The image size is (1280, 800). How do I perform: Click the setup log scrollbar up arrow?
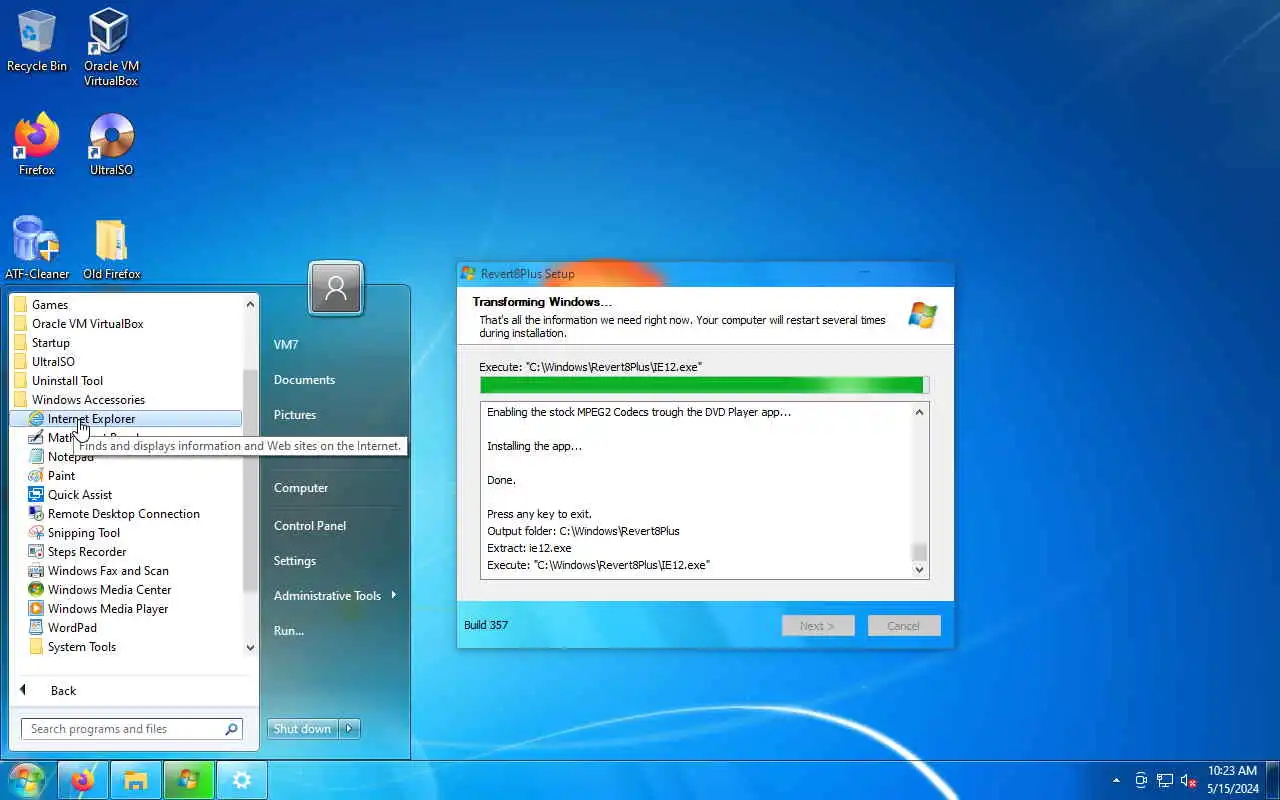tap(920, 412)
